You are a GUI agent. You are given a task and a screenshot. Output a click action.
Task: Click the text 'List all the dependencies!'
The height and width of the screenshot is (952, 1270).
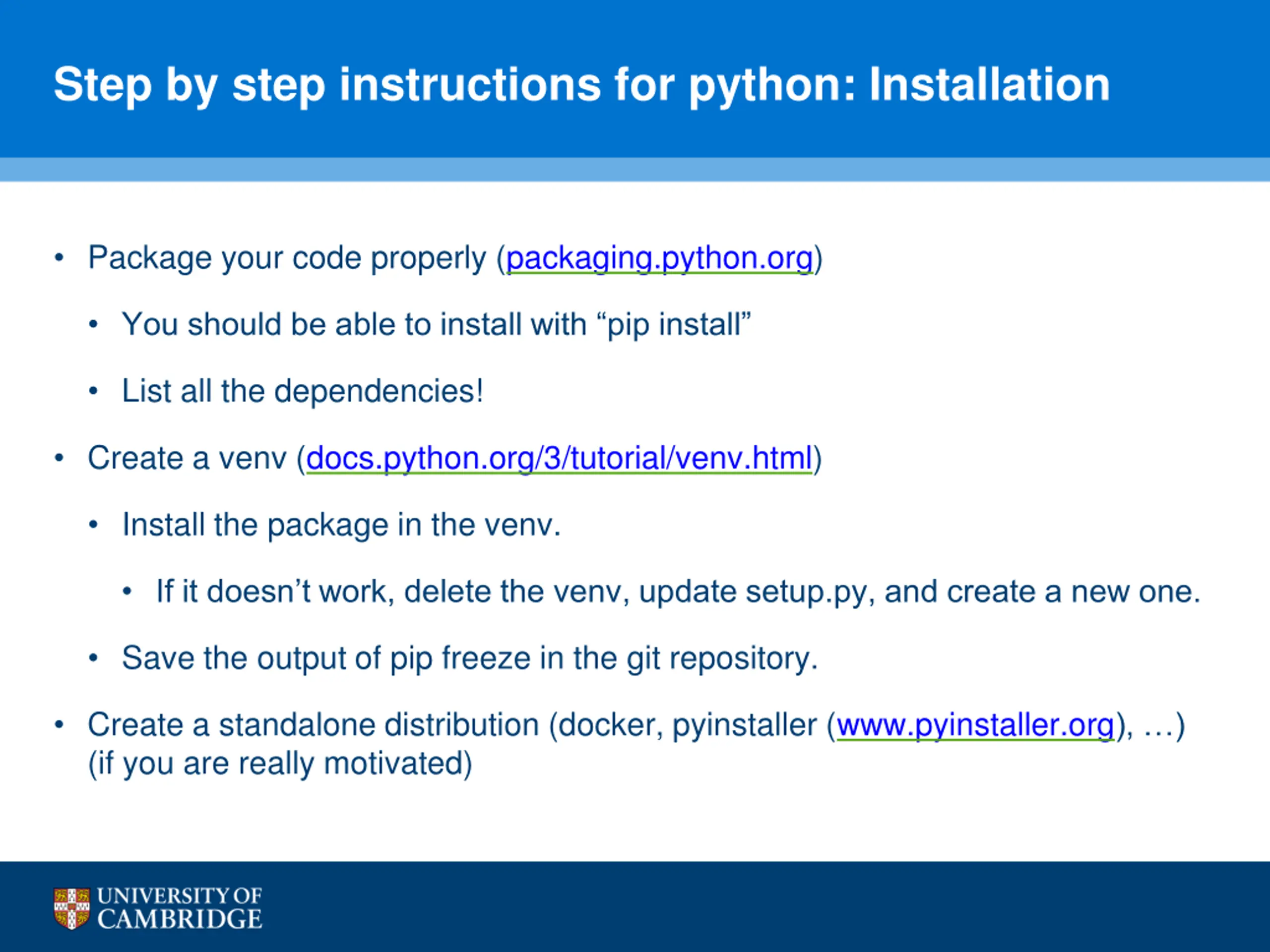(303, 391)
